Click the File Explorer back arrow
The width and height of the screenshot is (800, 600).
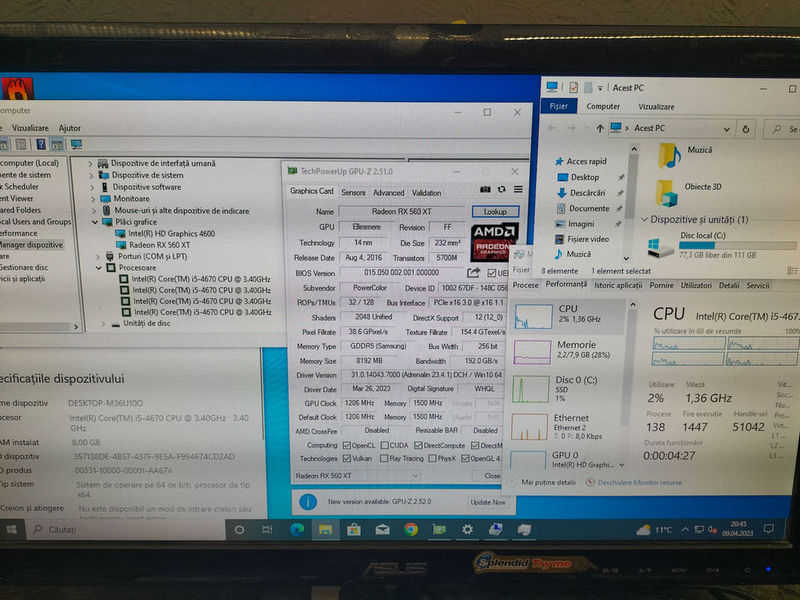[552, 128]
